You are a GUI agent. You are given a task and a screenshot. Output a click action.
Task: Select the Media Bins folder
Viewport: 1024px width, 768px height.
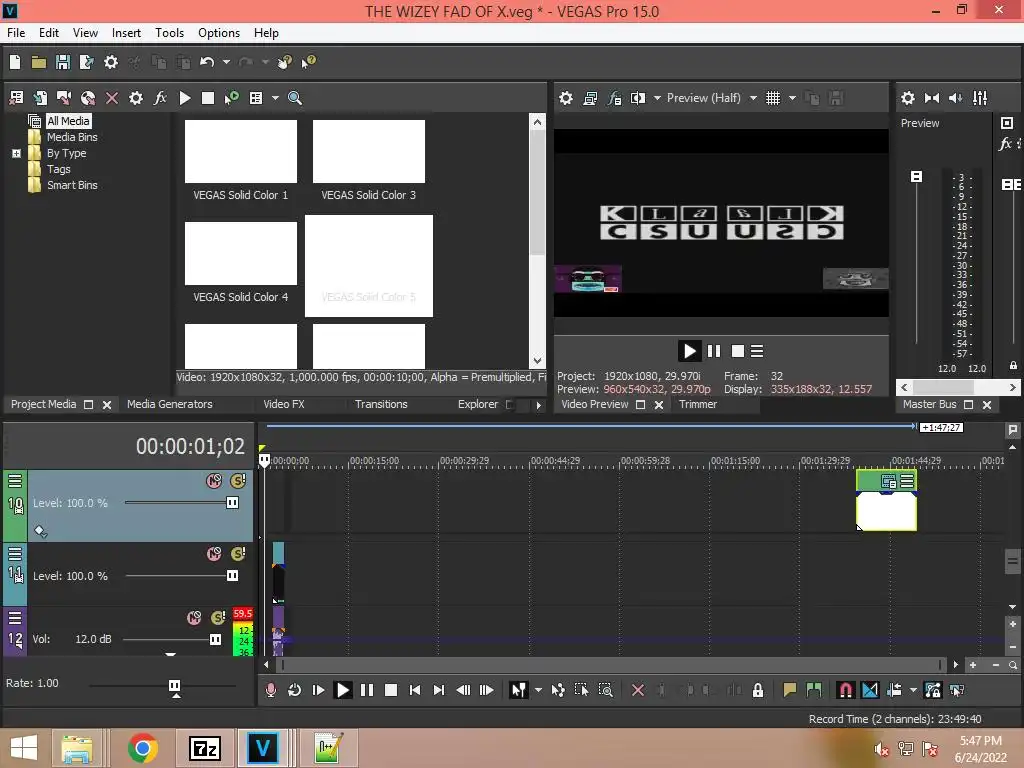coord(72,137)
